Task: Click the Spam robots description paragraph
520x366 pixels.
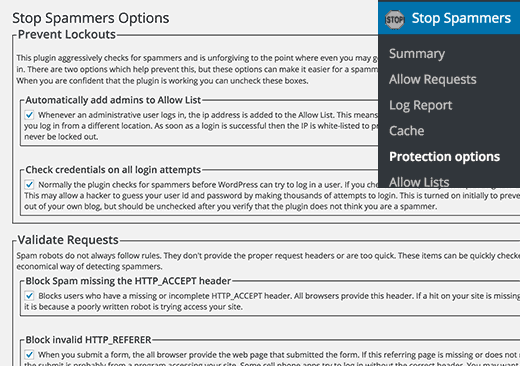Action: (x=268, y=261)
